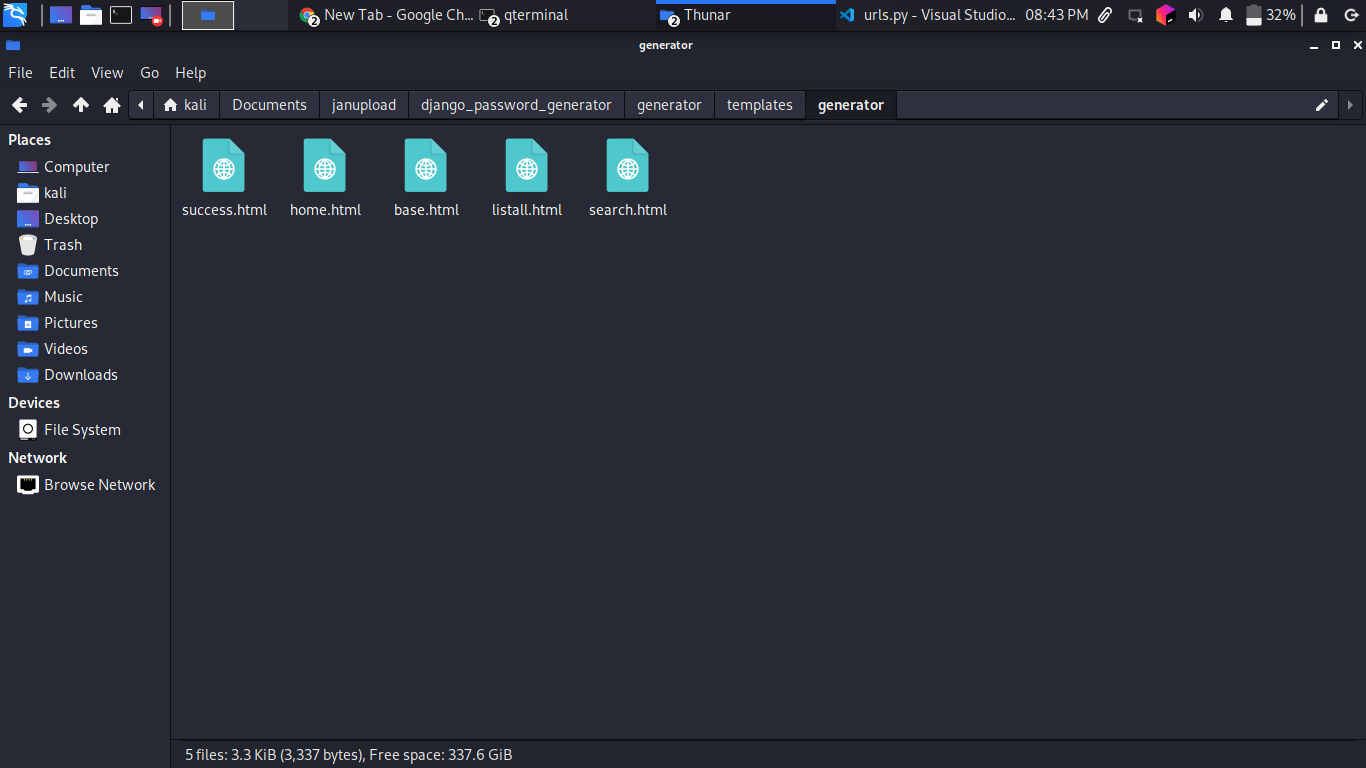
Task: Click janupload in the path bar
Action: 364,105
